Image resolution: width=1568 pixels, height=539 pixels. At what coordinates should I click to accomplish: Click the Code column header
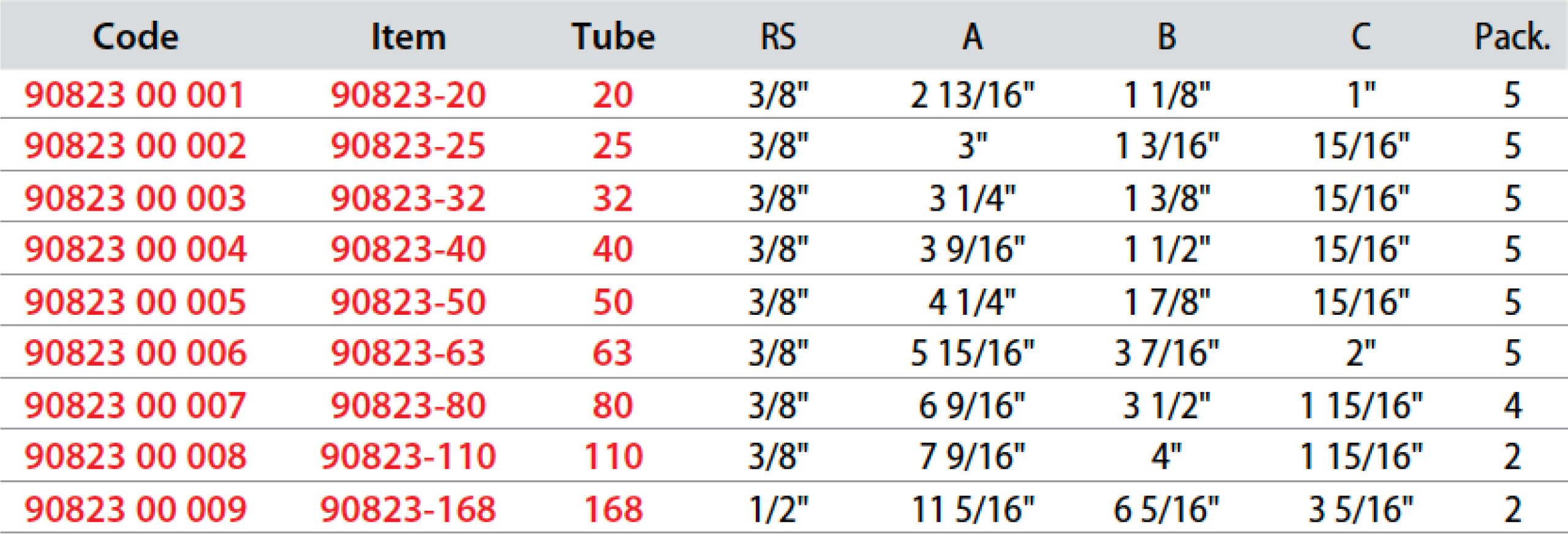coord(135,37)
